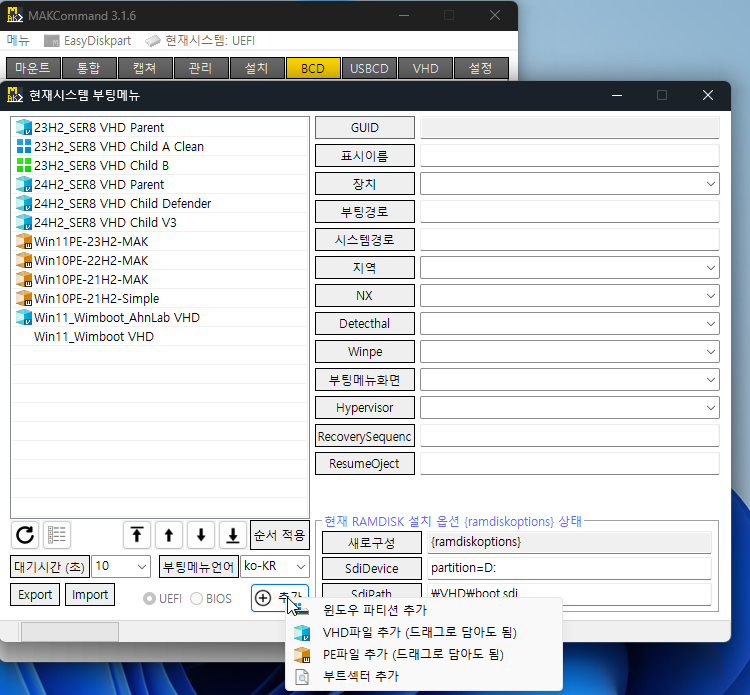This screenshot has width=750, height=695.
Task: Click the current system UEFI disk icon
Action: point(153,41)
